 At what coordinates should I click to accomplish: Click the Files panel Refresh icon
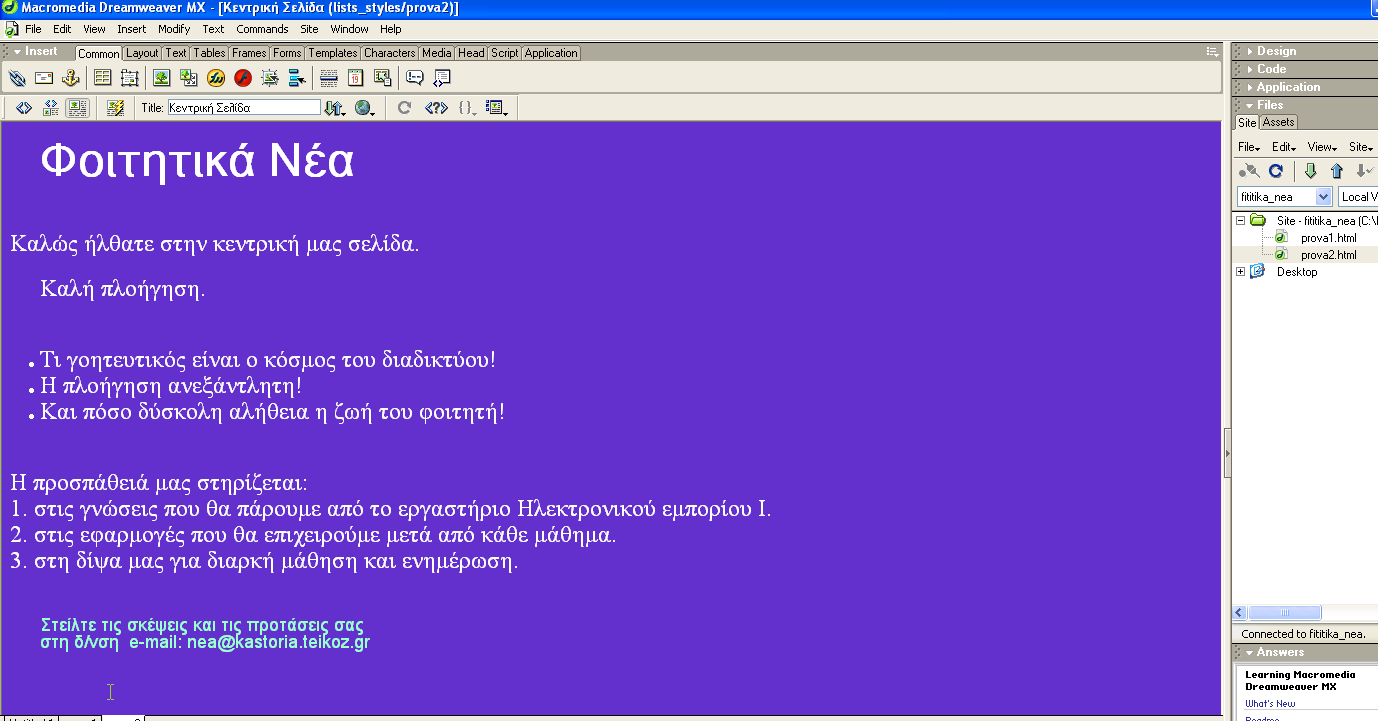[x=1275, y=171]
